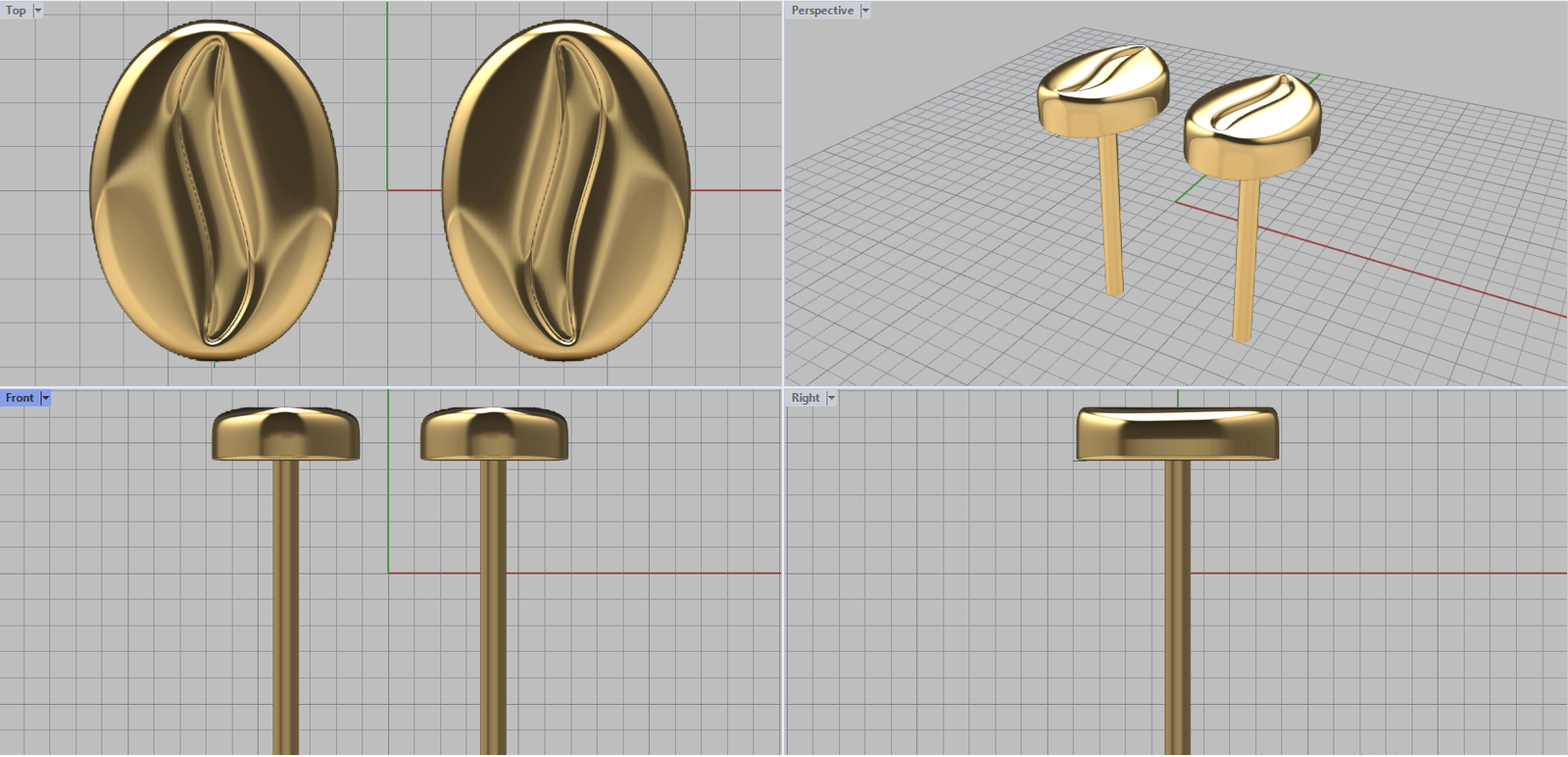
Task: Expand the Right viewport menu arrow
Action: (831, 398)
